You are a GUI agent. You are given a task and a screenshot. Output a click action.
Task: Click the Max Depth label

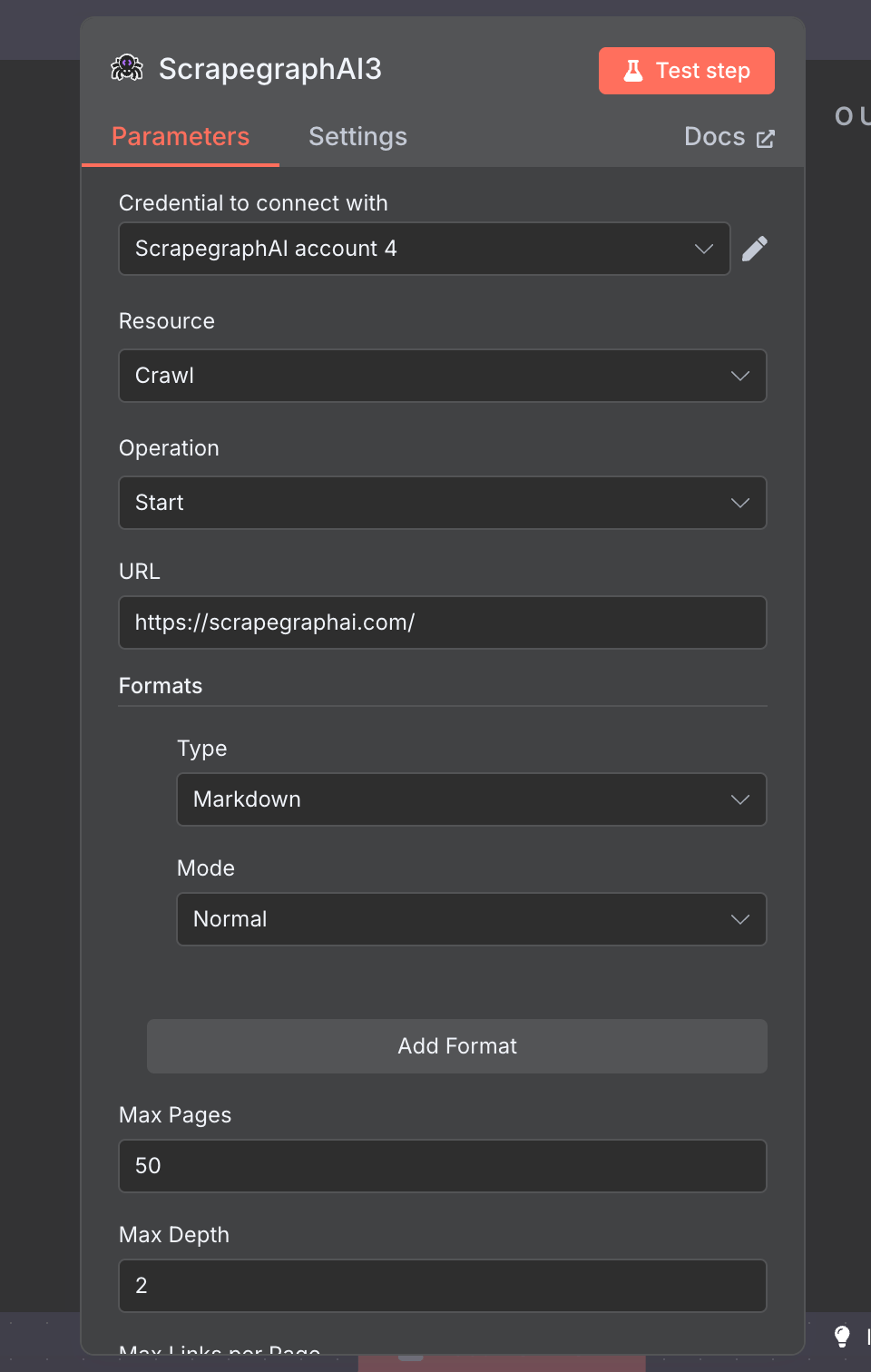pyautogui.click(x=174, y=1235)
